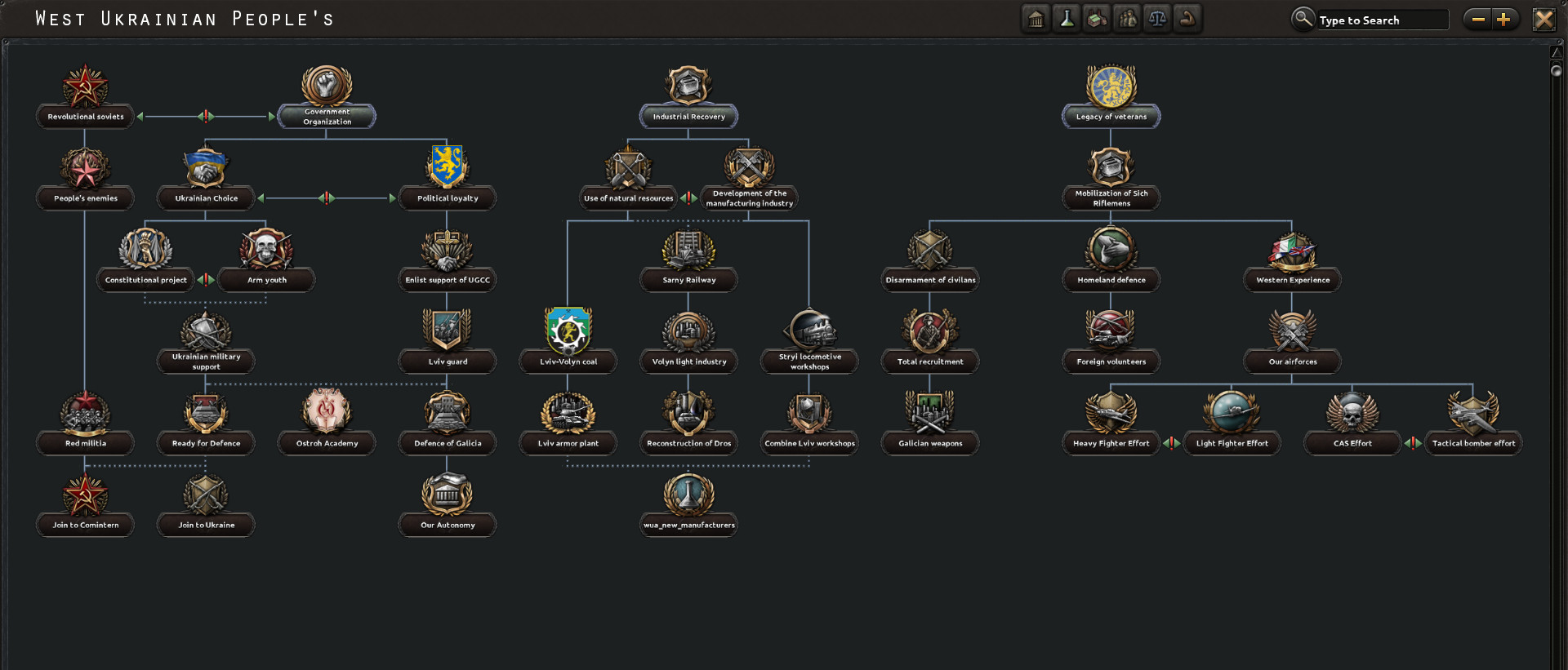This screenshot has height=670, width=1568.
Task: Choose the Join to Ukraine focus icon
Action: pyautogui.click(x=206, y=494)
